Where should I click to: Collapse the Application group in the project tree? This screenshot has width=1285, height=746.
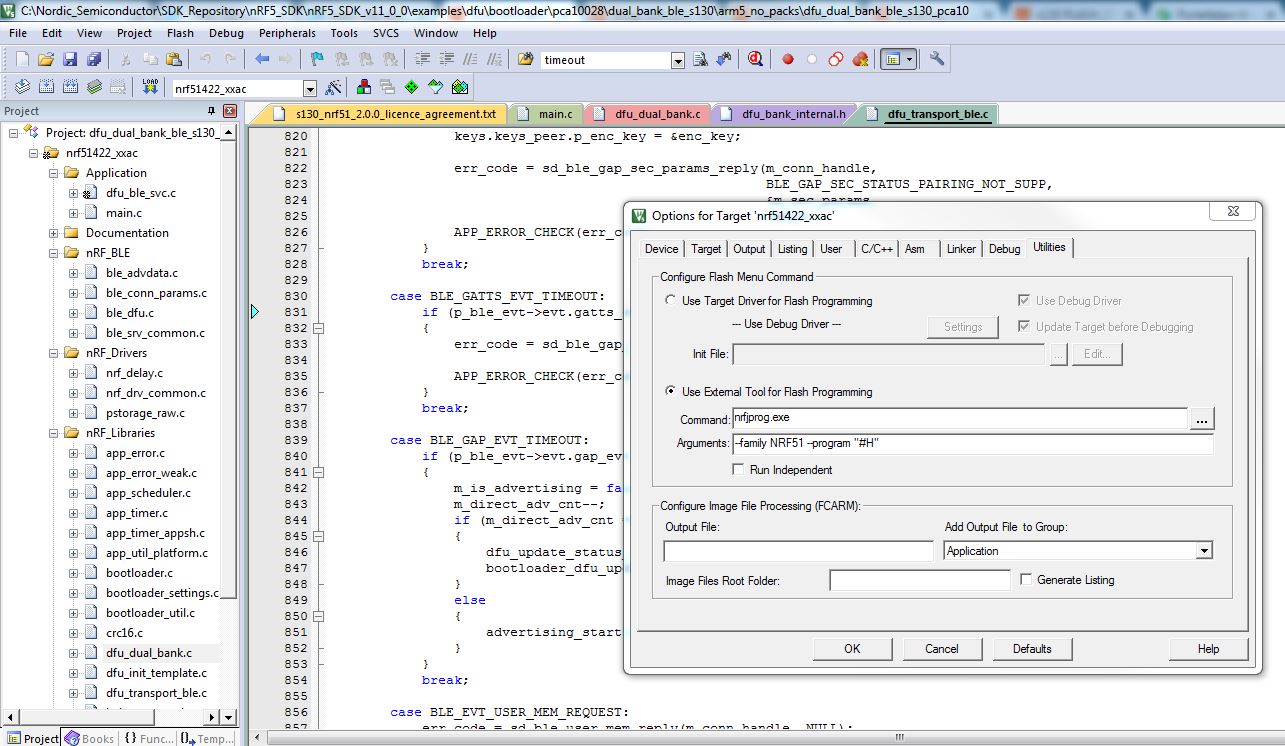click(54, 173)
